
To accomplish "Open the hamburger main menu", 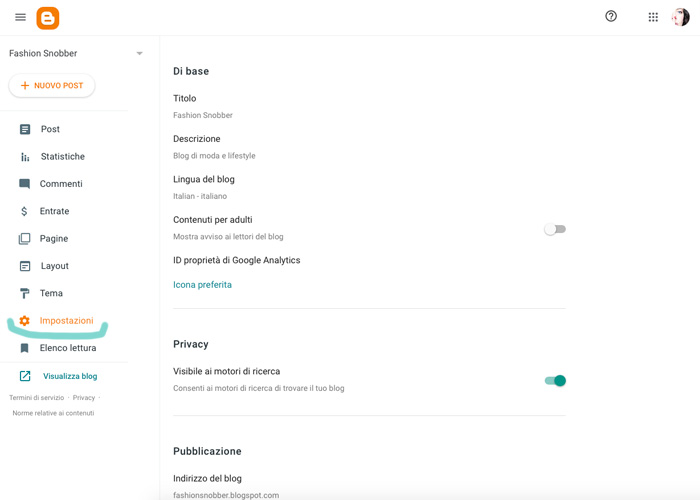I will click(x=20, y=17).
